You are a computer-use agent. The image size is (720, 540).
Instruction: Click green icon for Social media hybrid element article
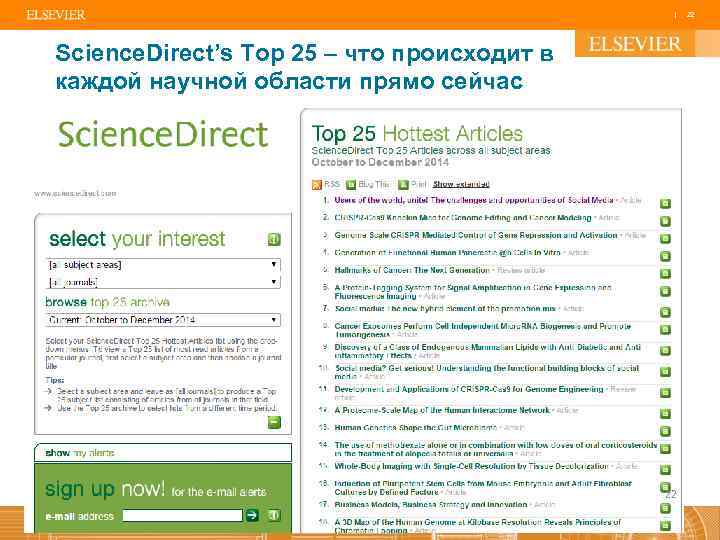click(x=665, y=312)
